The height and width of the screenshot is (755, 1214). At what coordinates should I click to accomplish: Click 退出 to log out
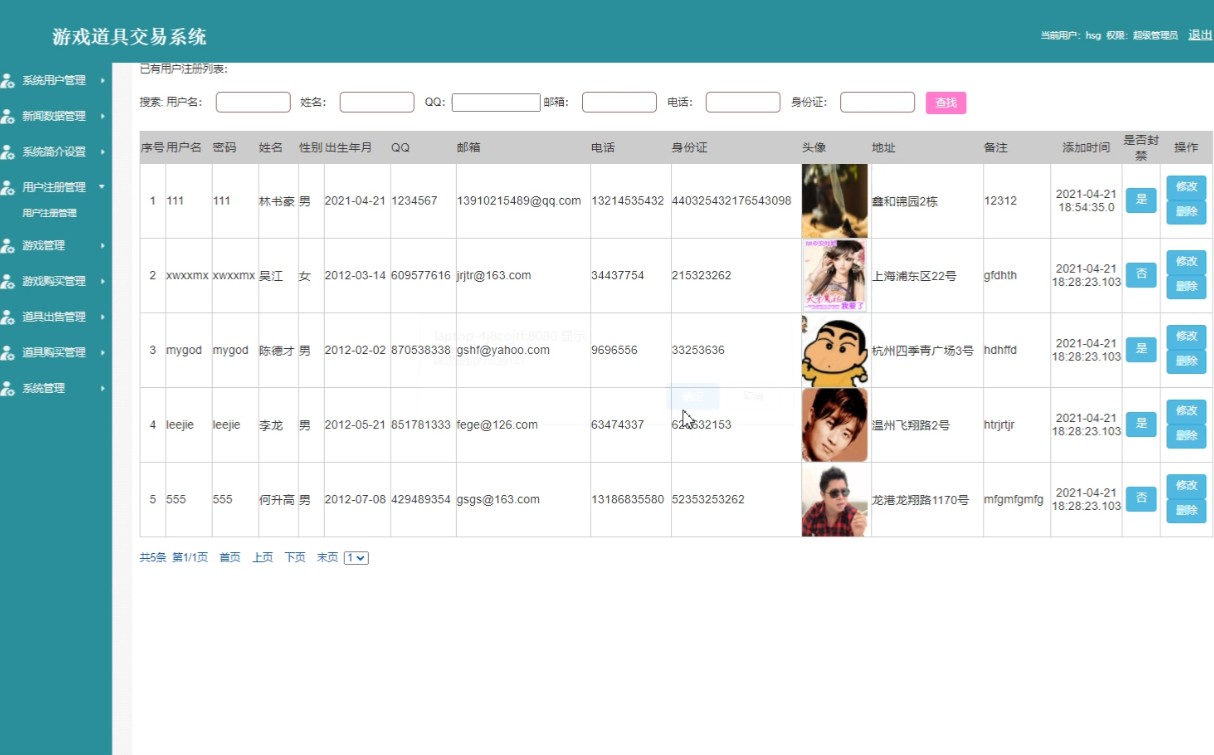coord(1200,35)
